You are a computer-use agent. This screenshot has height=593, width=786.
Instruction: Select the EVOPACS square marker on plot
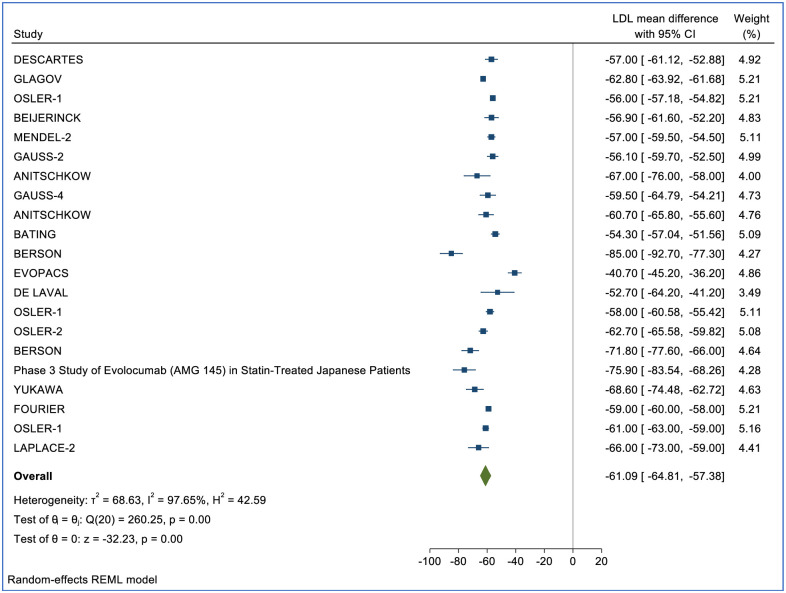(514, 272)
